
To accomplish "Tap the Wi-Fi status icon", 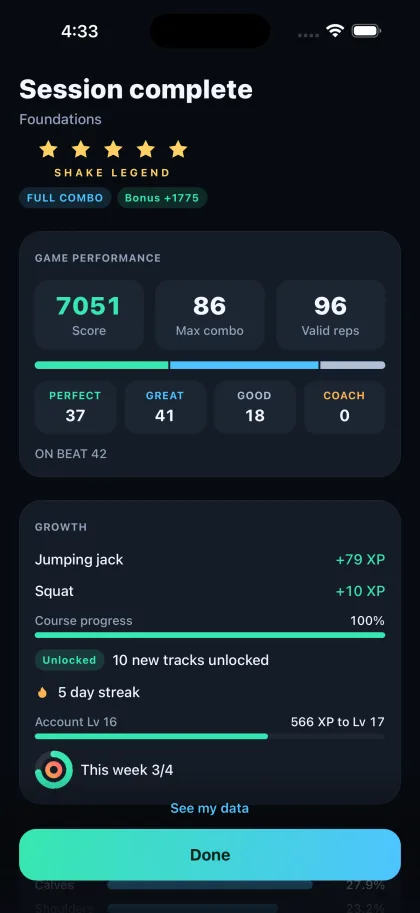I will pos(335,31).
